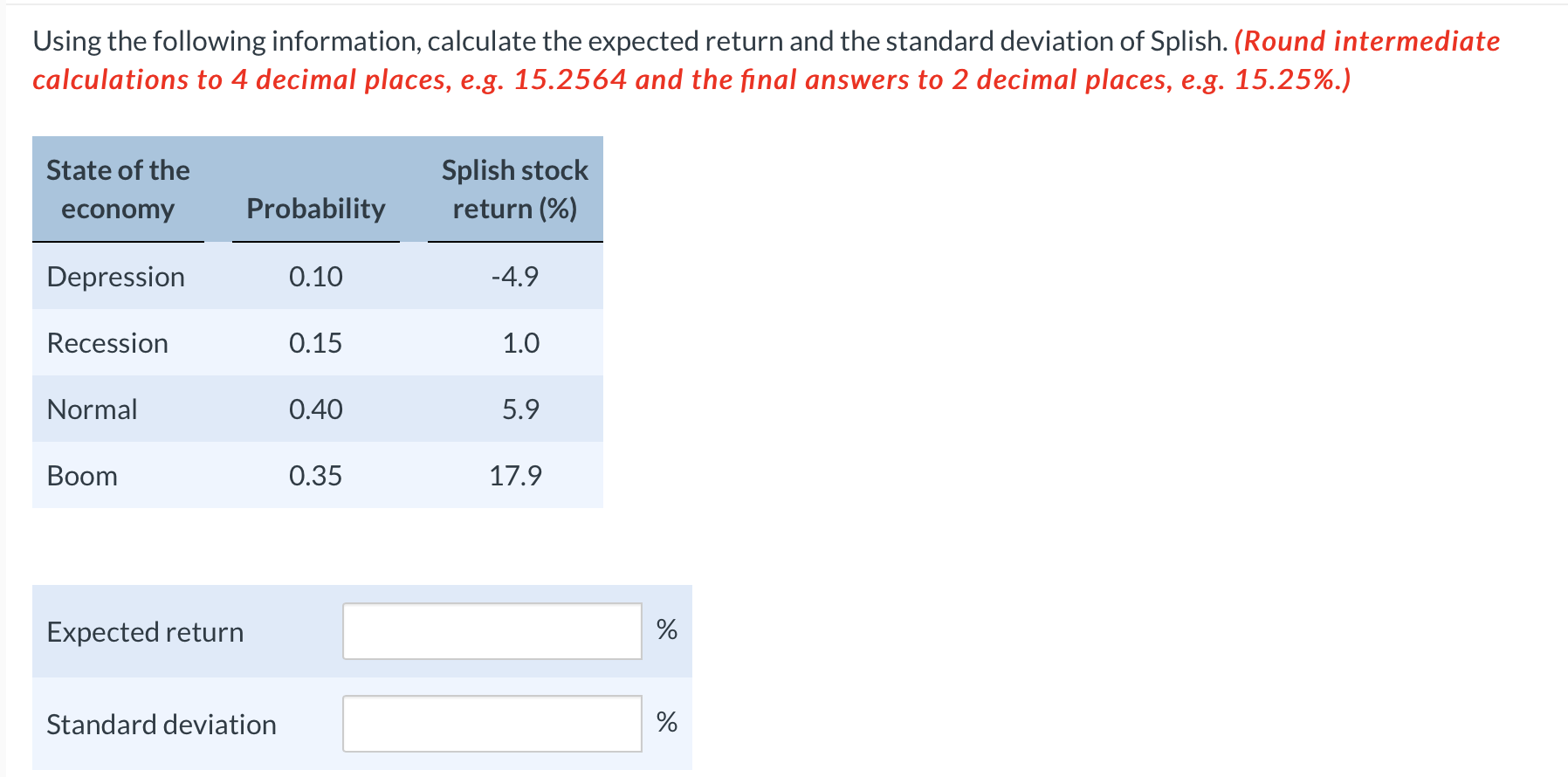Select the Depression probability value 0.10

pyautogui.click(x=316, y=277)
